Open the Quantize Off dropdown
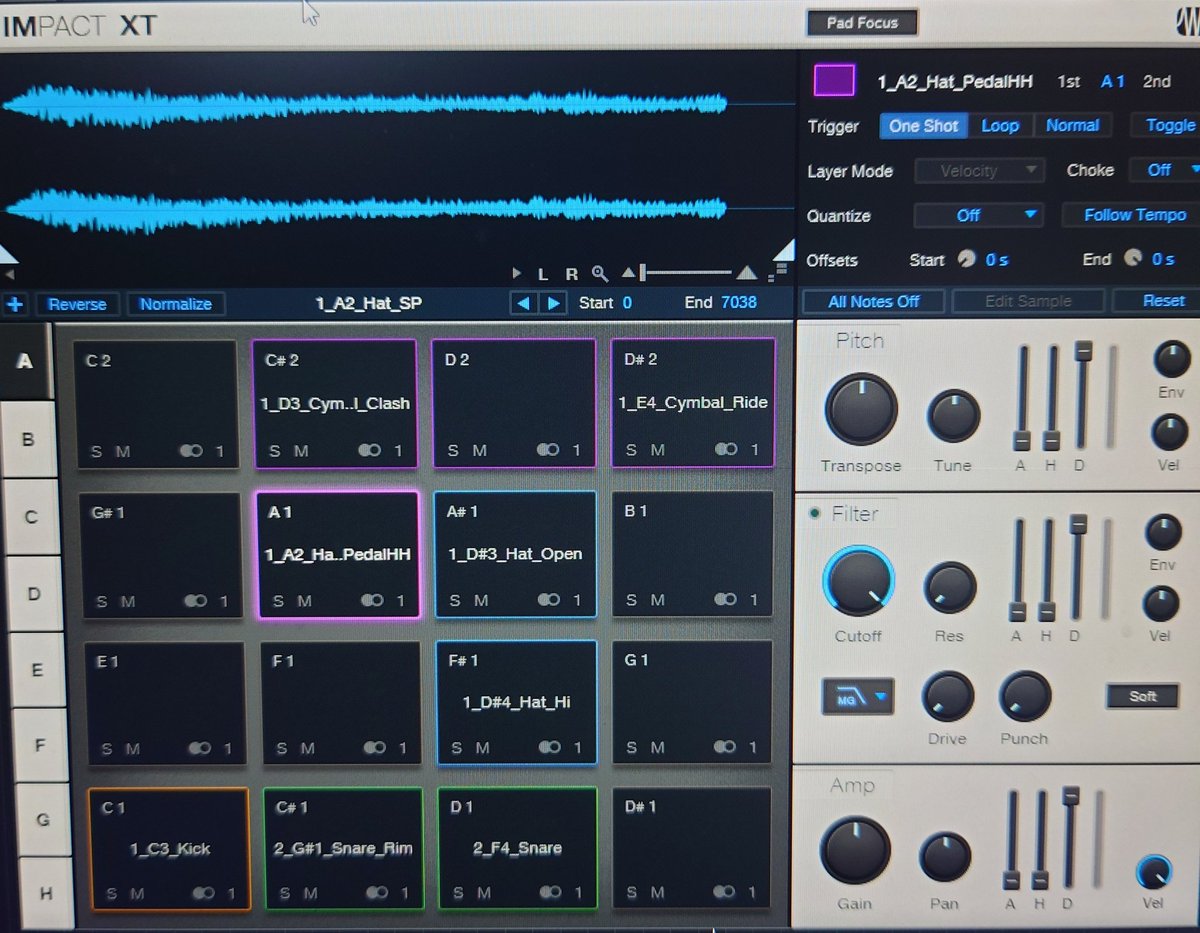1200x933 pixels. pyautogui.click(x=979, y=215)
